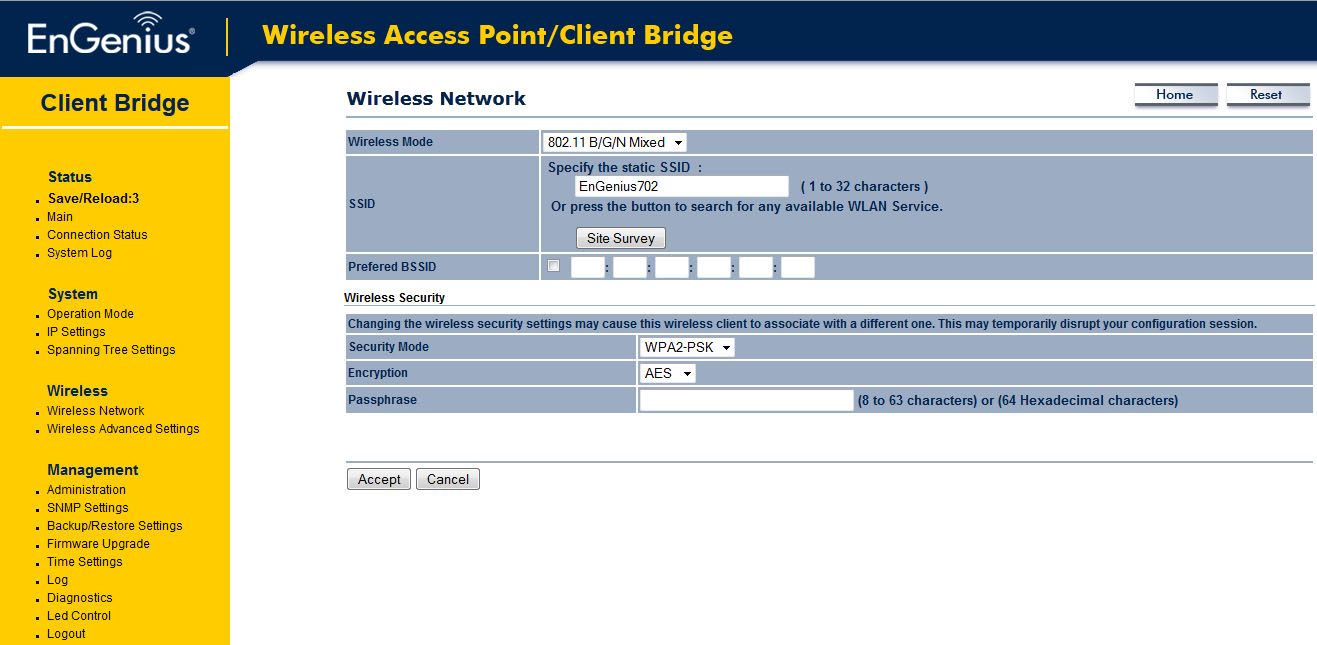This screenshot has width=1317, height=645.
Task: Click the Passphrase row label
Action: (x=382, y=400)
